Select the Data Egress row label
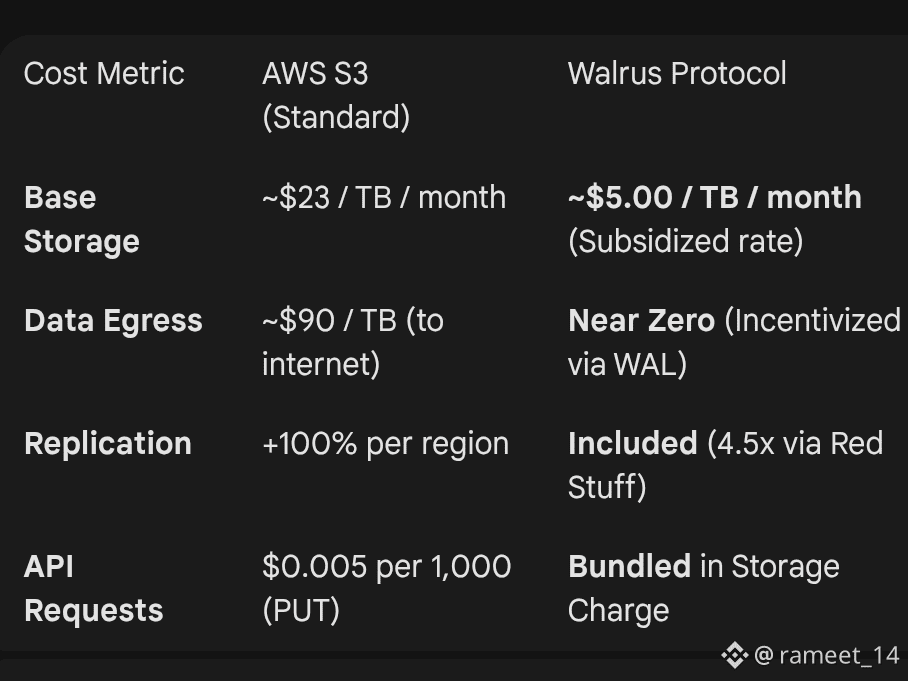This screenshot has width=908, height=681. click(x=113, y=321)
